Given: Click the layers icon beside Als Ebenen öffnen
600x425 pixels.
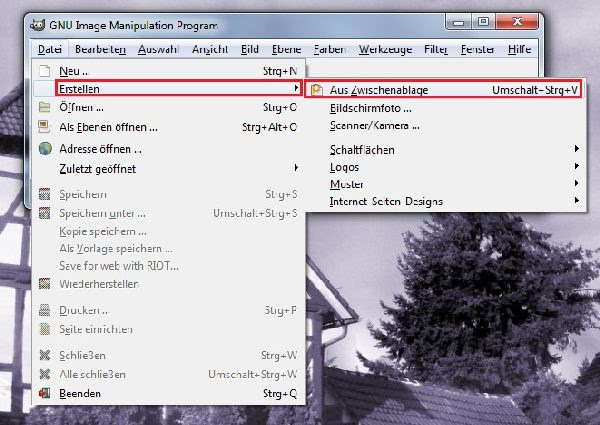Looking at the screenshot, I should pos(44,127).
